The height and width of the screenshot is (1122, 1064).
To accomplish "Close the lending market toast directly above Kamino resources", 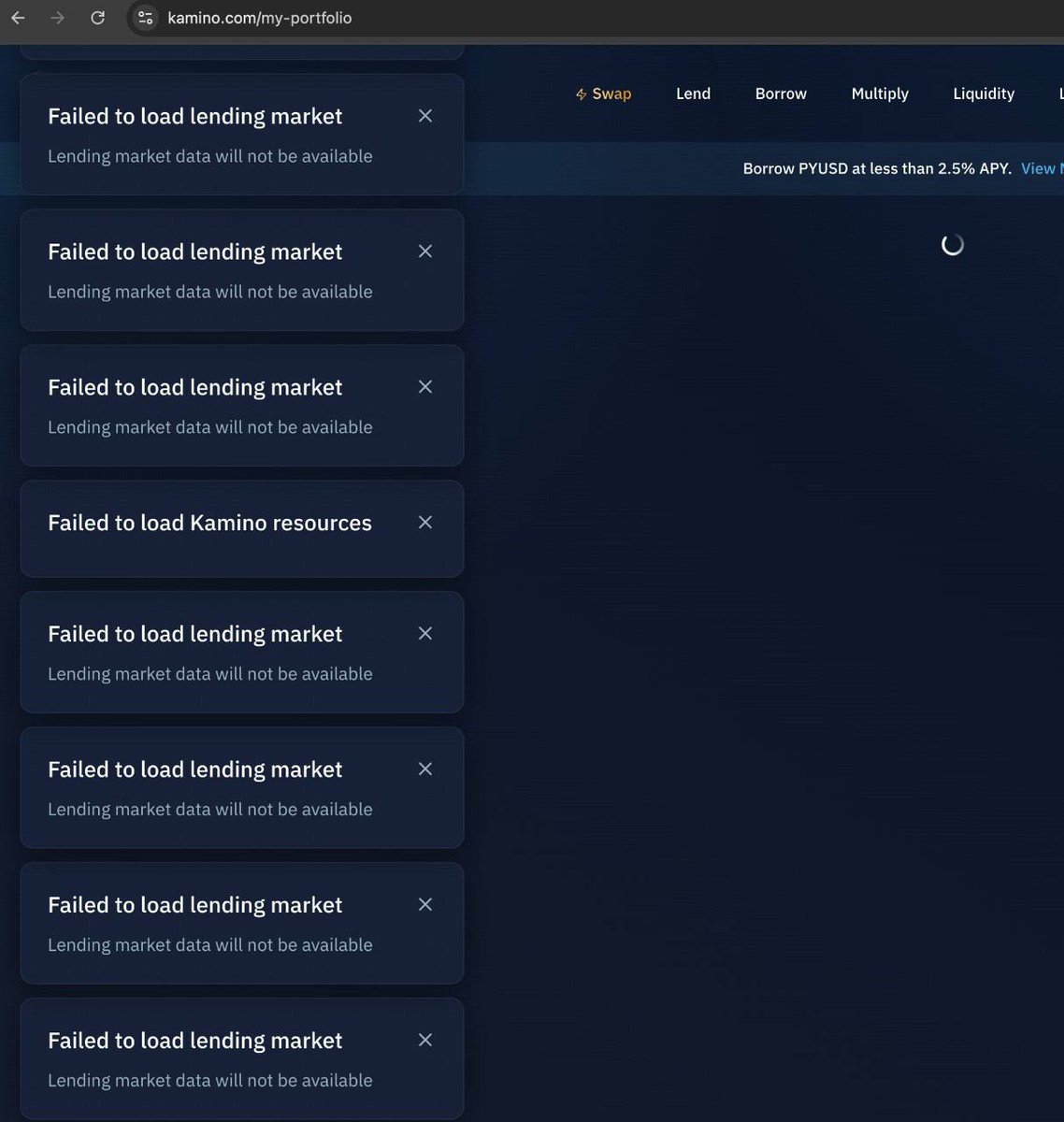I will pos(425,386).
